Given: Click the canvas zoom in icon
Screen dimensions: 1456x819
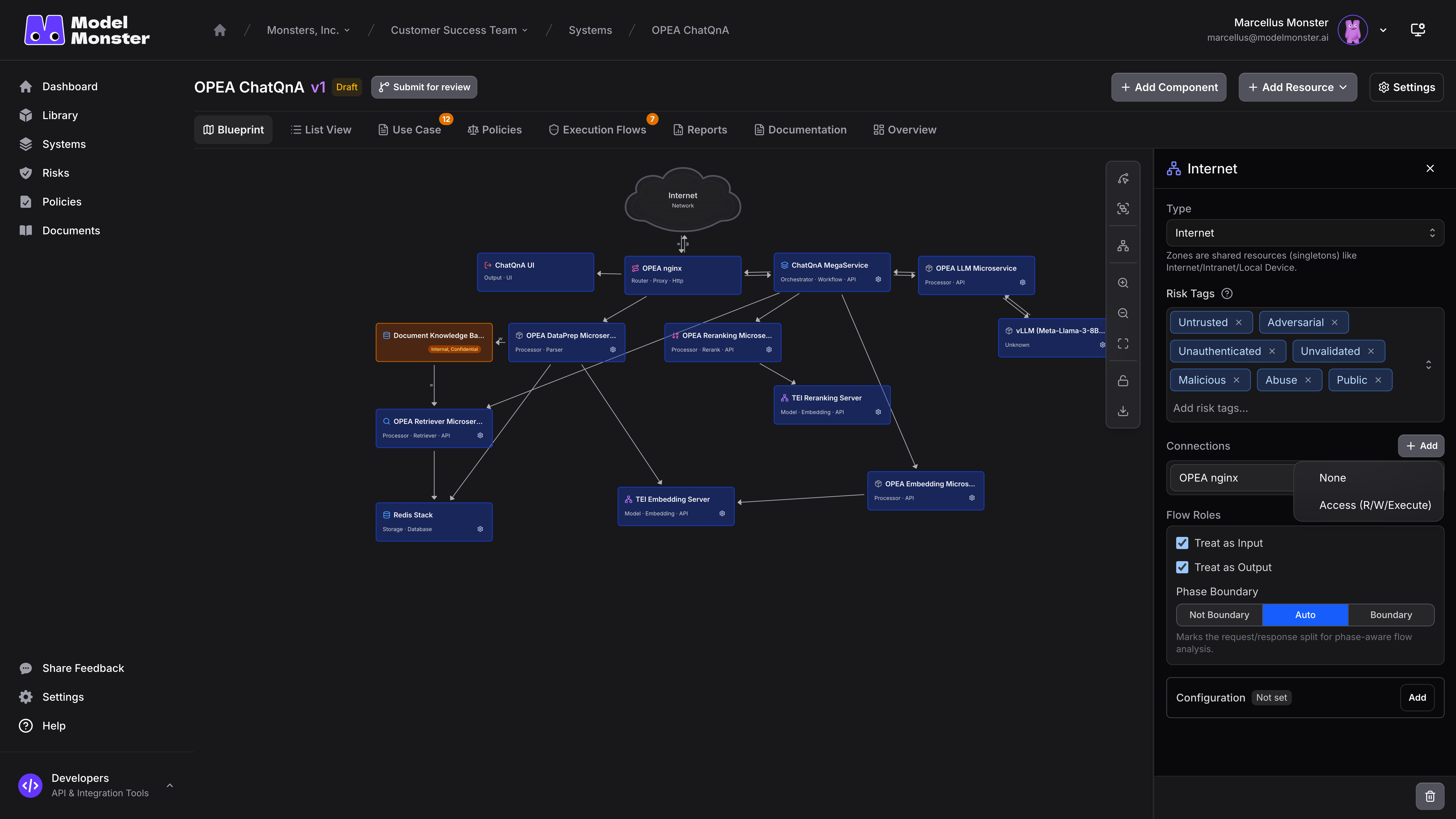Looking at the screenshot, I should pos(1123,283).
